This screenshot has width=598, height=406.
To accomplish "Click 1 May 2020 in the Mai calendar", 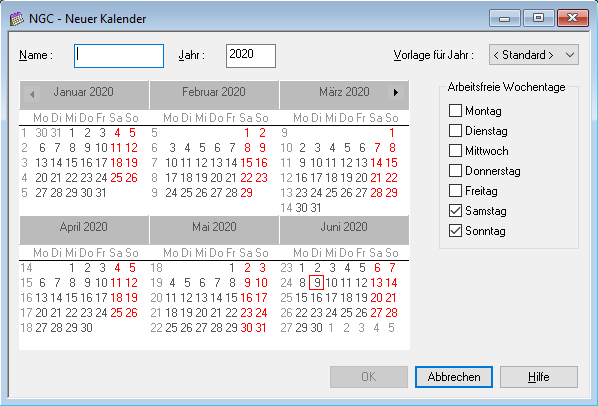I will coord(232,268).
